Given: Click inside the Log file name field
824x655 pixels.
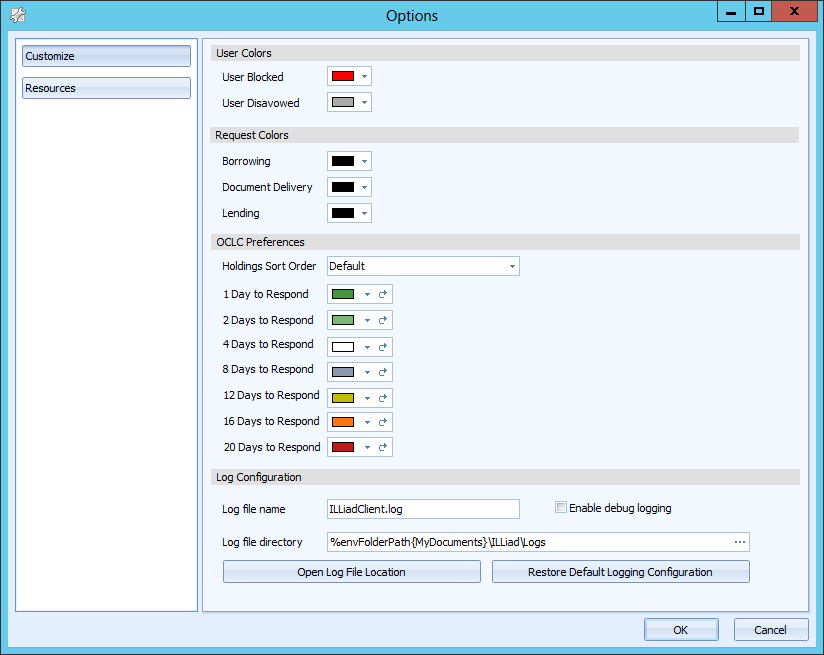Looking at the screenshot, I should [x=422, y=508].
